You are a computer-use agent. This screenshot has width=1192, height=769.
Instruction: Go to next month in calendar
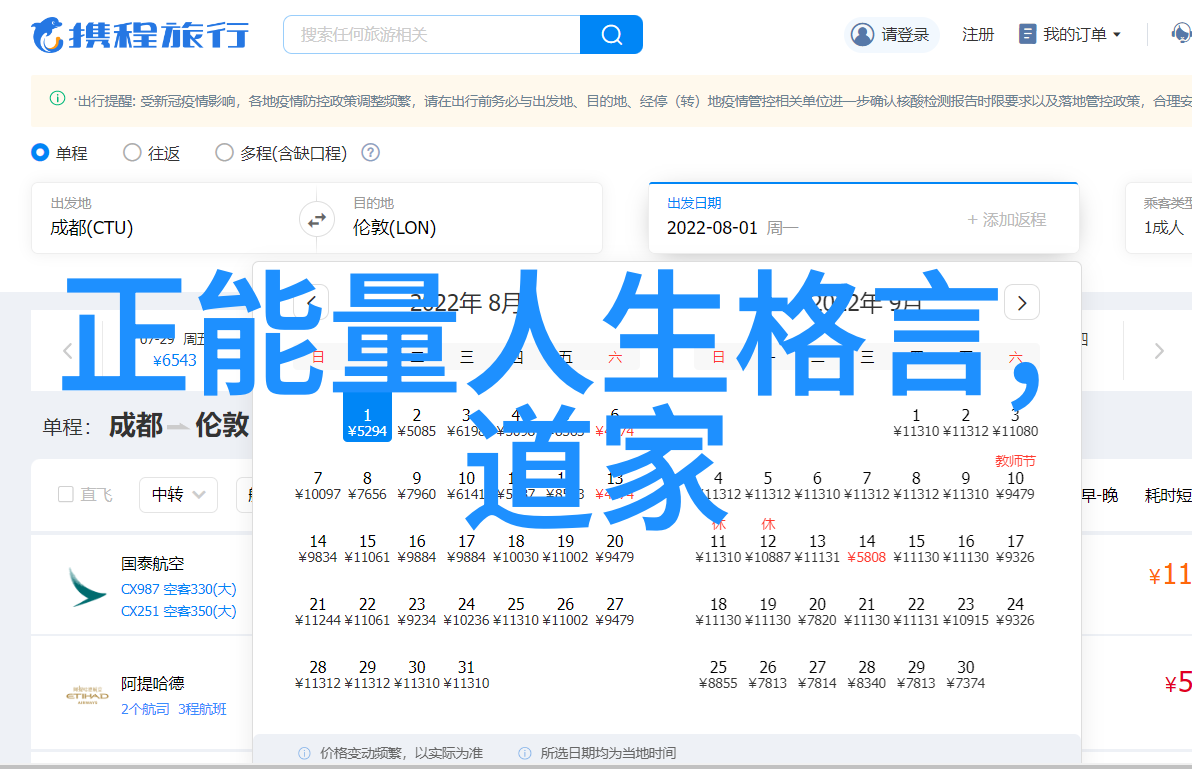[x=1021, y=302]
